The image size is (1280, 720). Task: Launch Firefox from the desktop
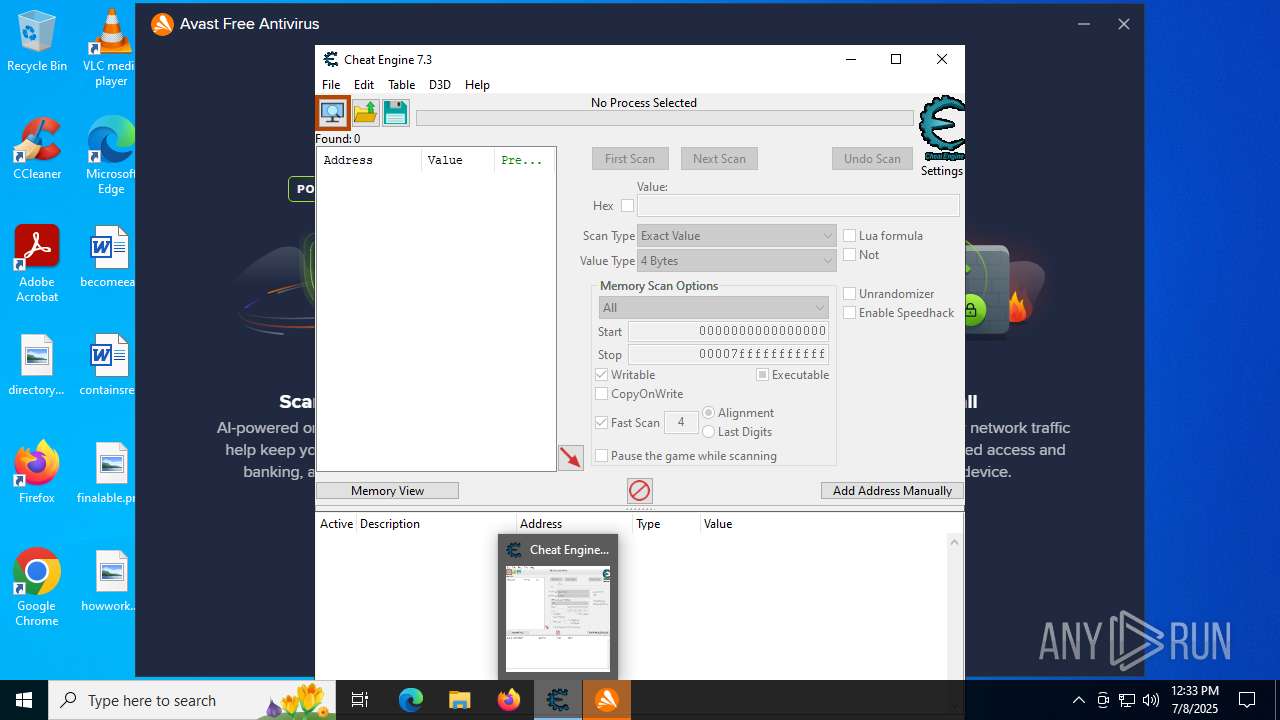(37, 472)
